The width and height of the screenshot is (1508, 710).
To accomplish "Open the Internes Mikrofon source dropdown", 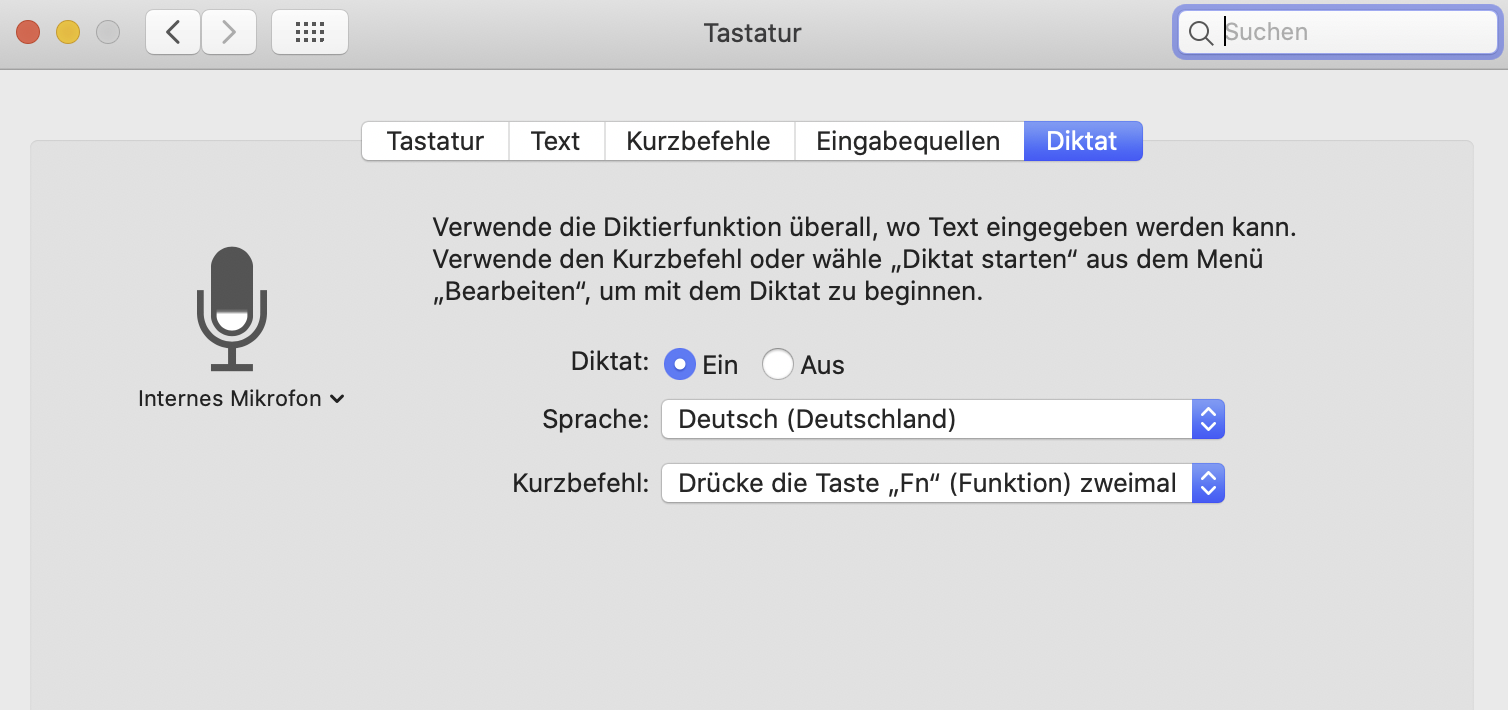I will (x=241, y=399).
